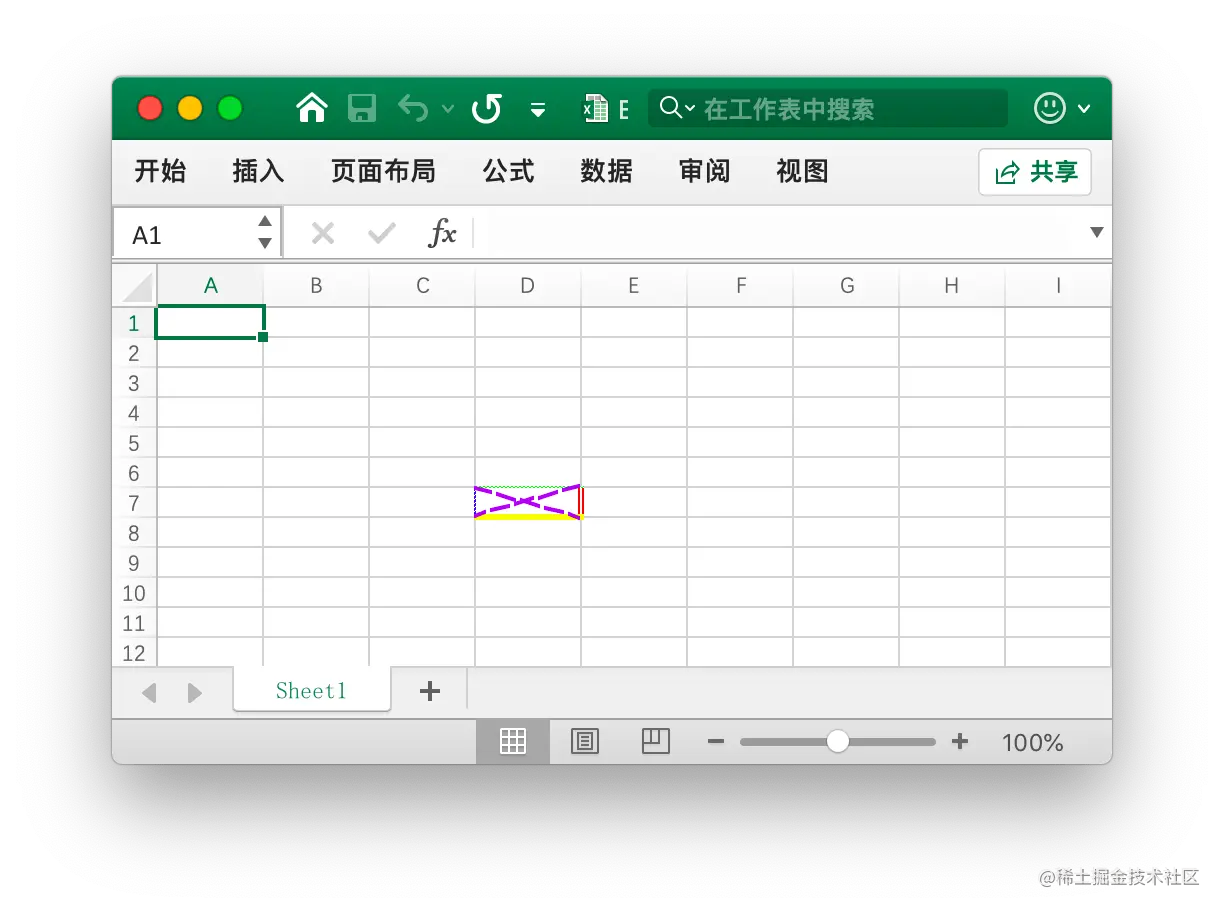1224x912 pixels.
Task: Click the fx Insert Function button
Action: tap(443, 233)
